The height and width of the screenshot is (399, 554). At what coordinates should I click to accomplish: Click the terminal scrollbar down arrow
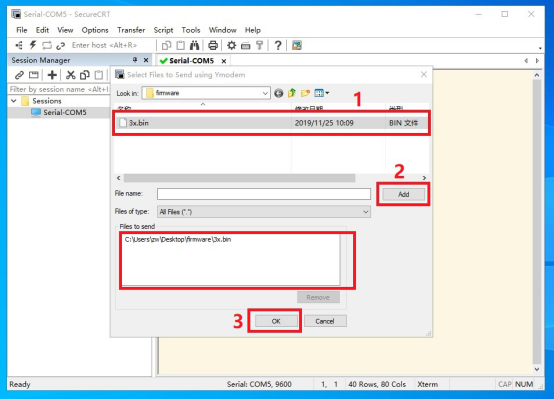(x=537, y=369)
